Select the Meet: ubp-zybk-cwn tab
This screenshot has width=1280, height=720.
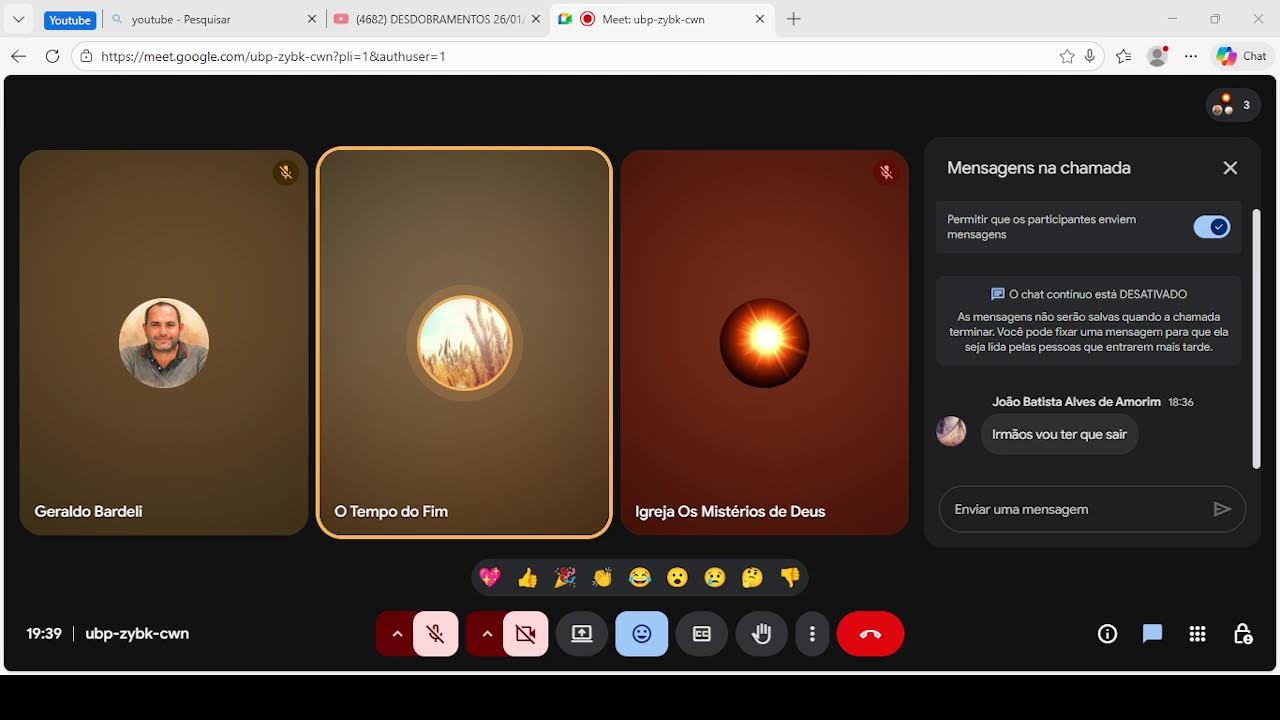[661, 19]
